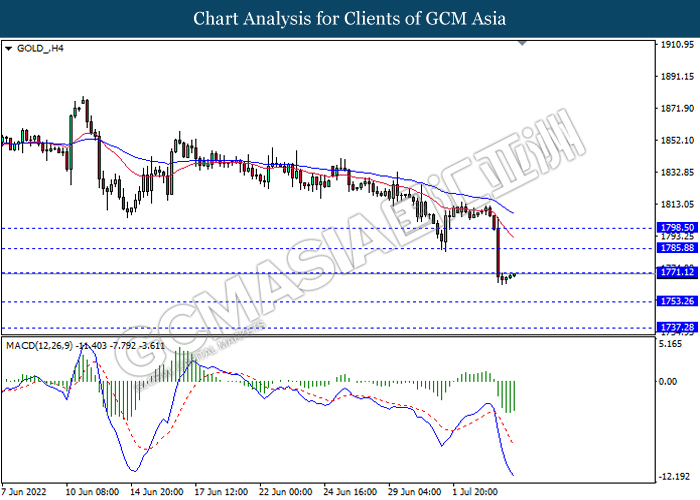Click the -12.192 MACD scale value

point(674,477)
